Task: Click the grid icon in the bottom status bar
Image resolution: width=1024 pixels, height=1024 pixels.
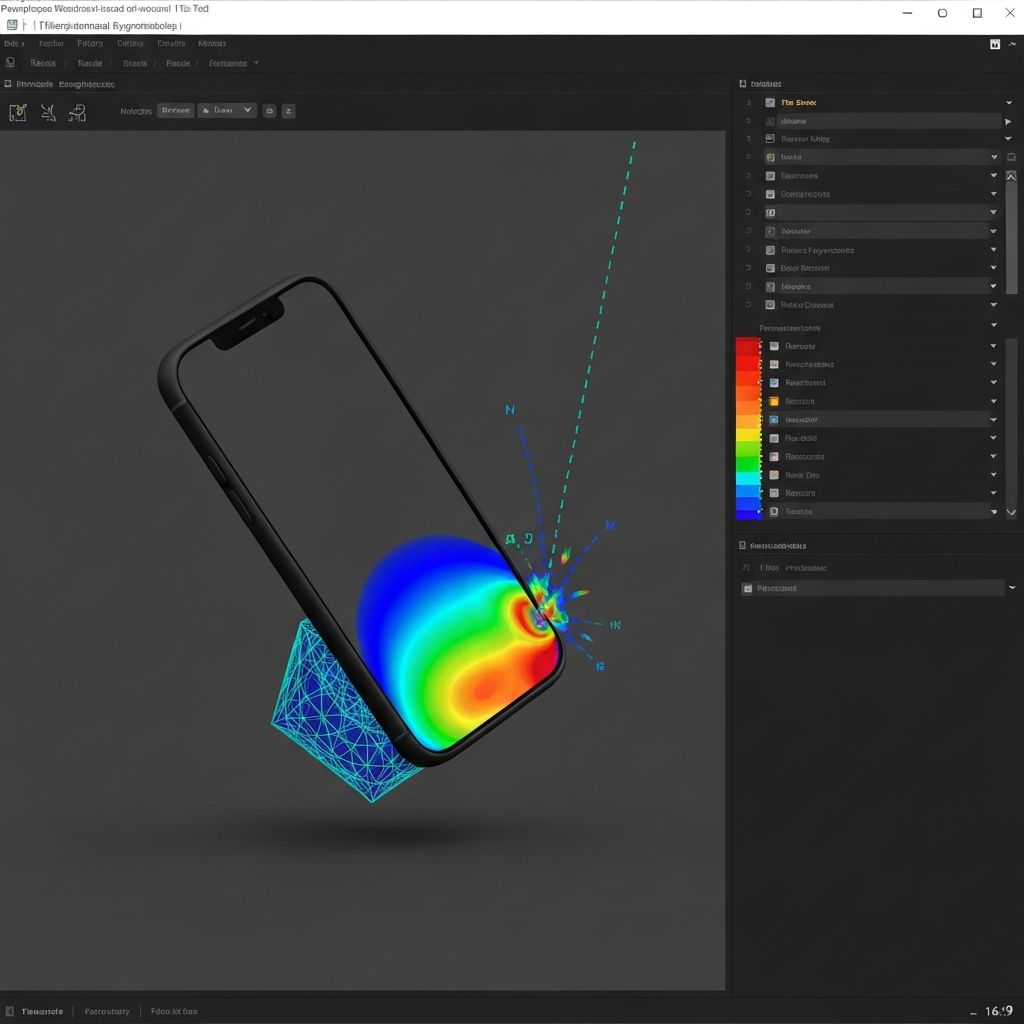Action: (9, 1011)
